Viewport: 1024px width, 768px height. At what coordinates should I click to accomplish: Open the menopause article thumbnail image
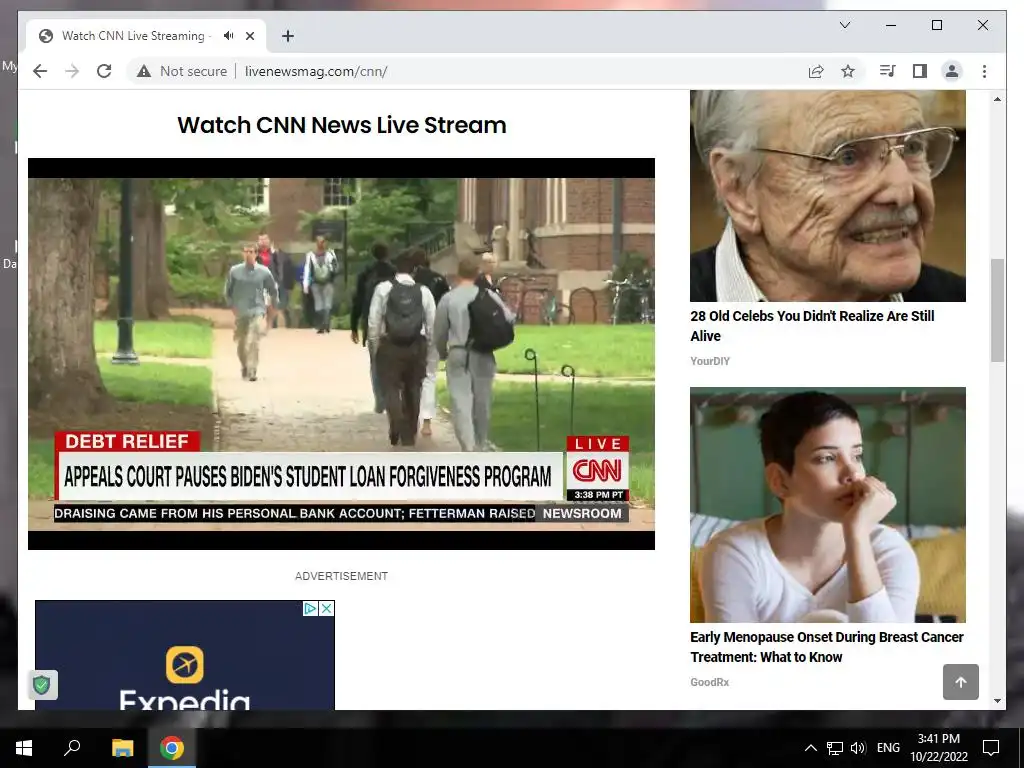point(827,505)
